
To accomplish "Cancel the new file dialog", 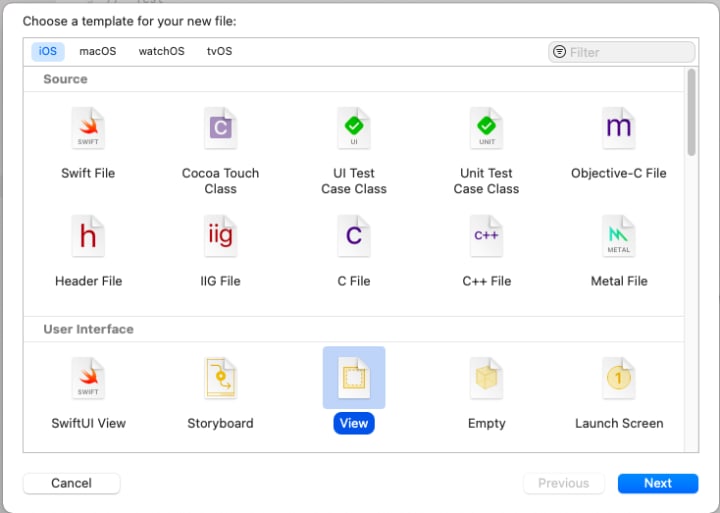I will (72, 483).
